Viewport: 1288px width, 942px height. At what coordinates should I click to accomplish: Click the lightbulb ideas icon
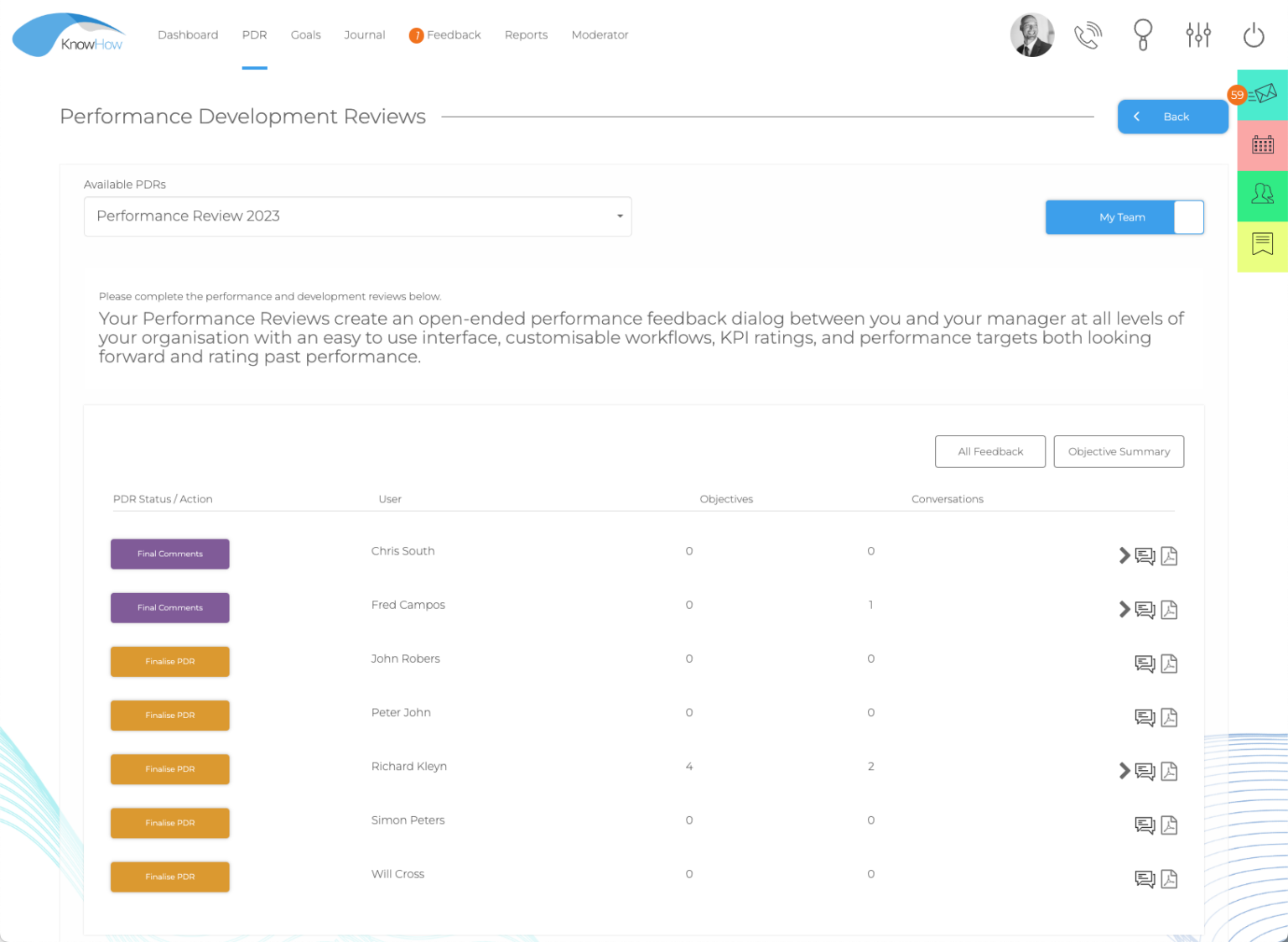[x=1143, y=35]
